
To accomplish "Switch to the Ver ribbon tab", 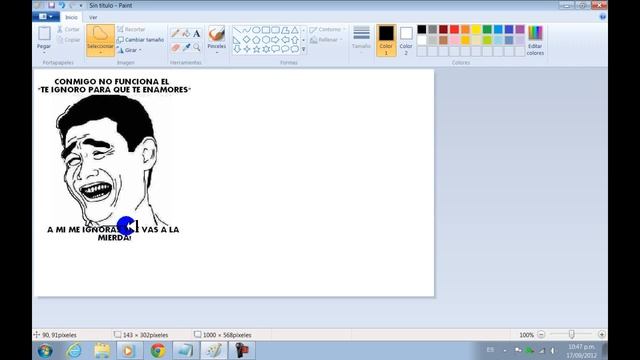I will [93, 17].
